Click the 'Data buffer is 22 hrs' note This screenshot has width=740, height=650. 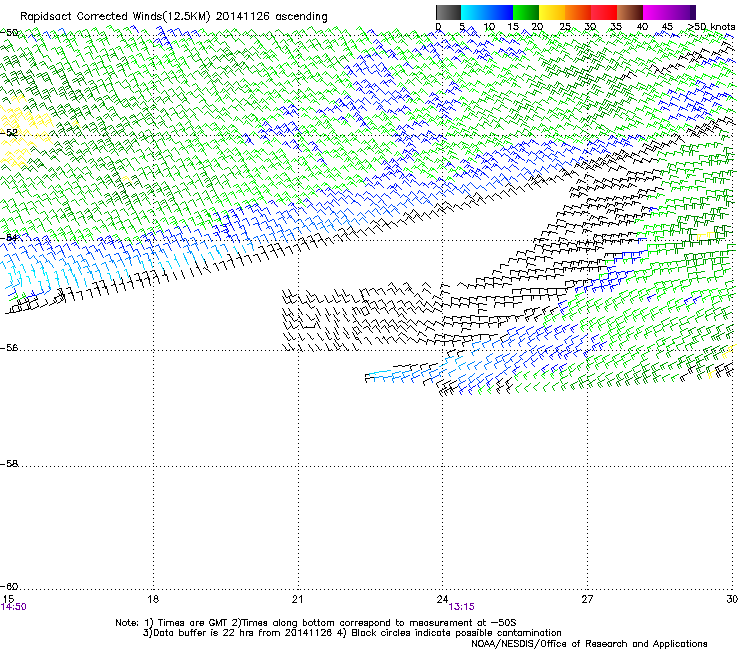196,633
